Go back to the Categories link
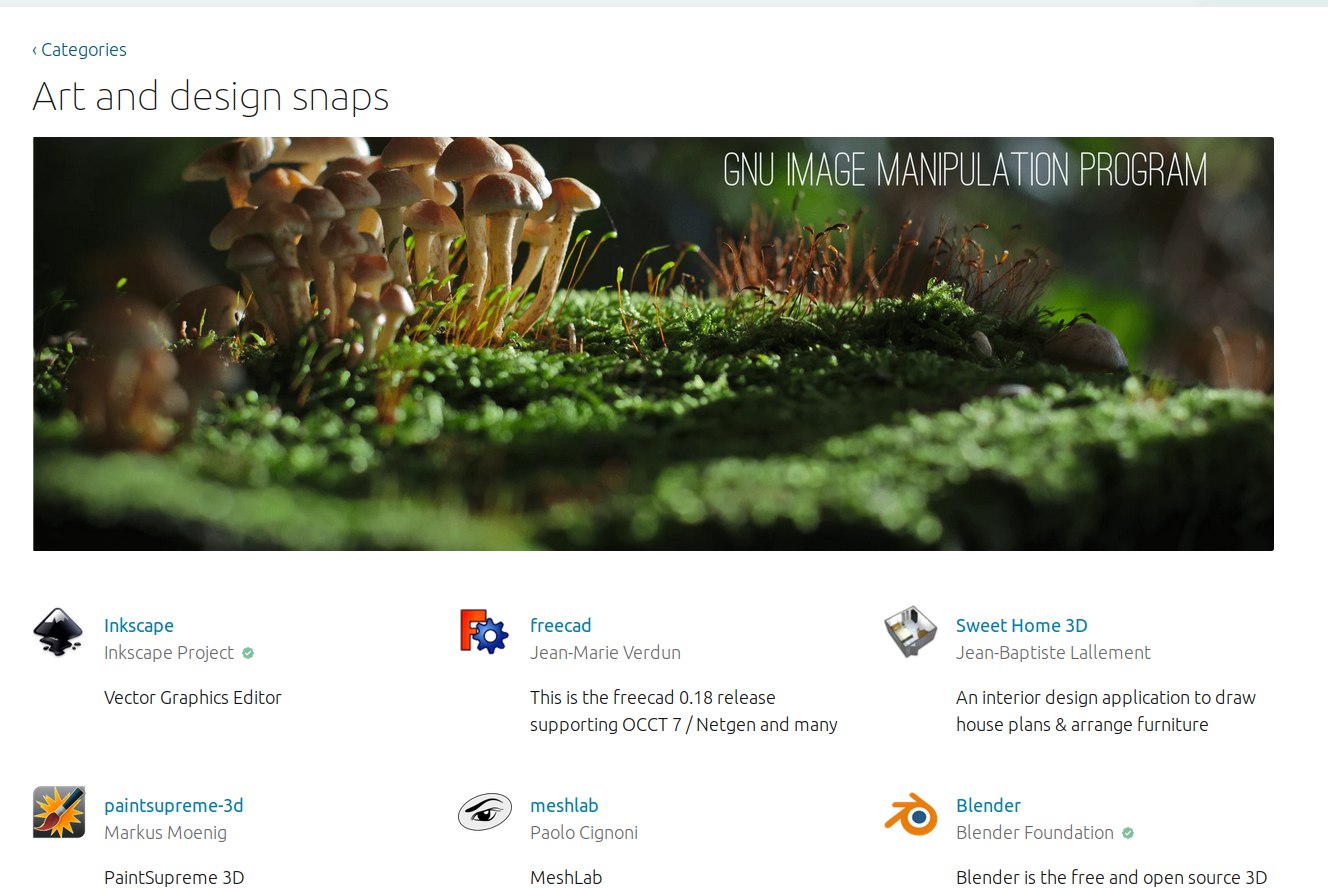 (79, 49)
